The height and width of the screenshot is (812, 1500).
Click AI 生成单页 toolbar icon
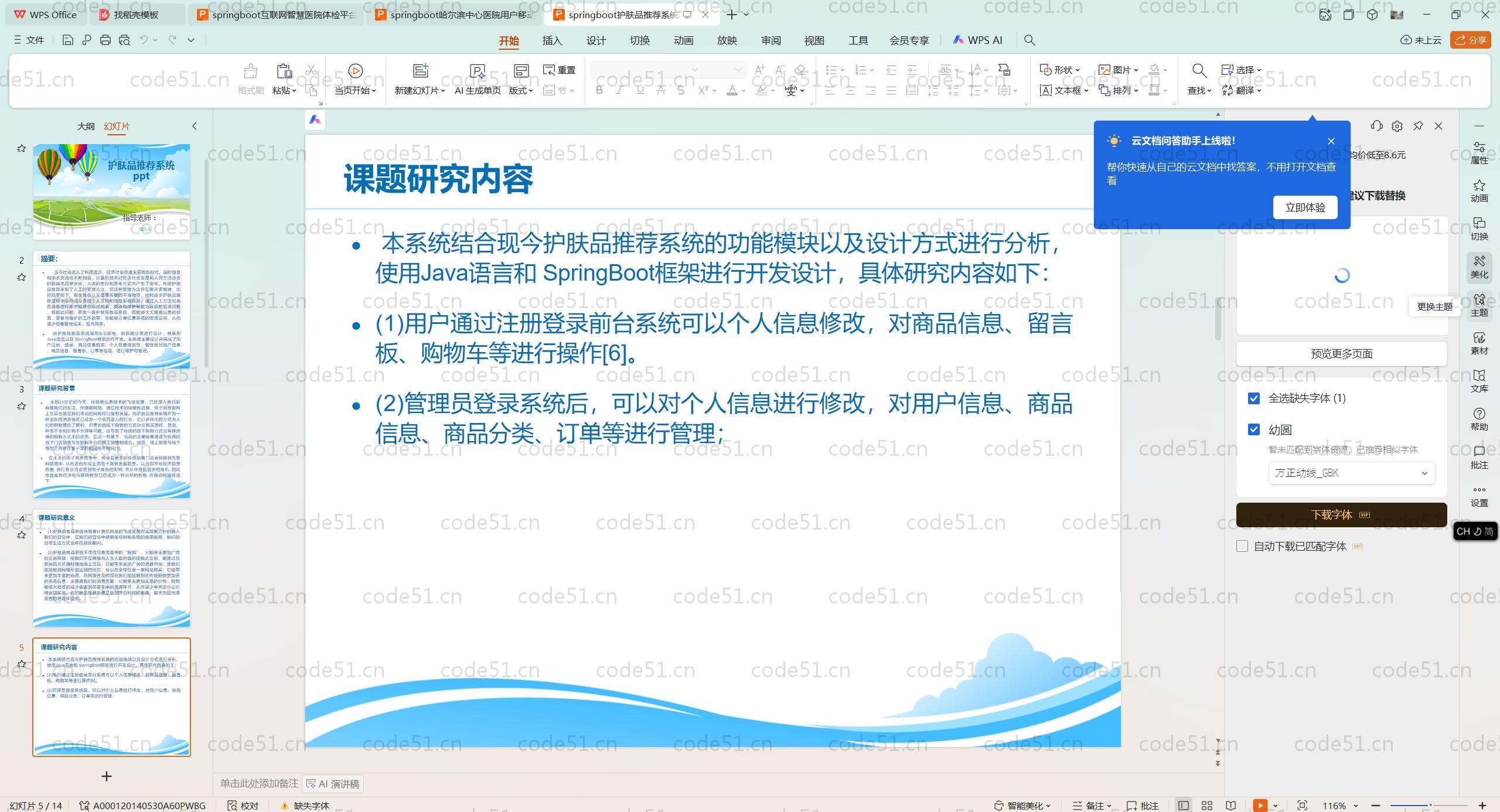pos(478,71)
